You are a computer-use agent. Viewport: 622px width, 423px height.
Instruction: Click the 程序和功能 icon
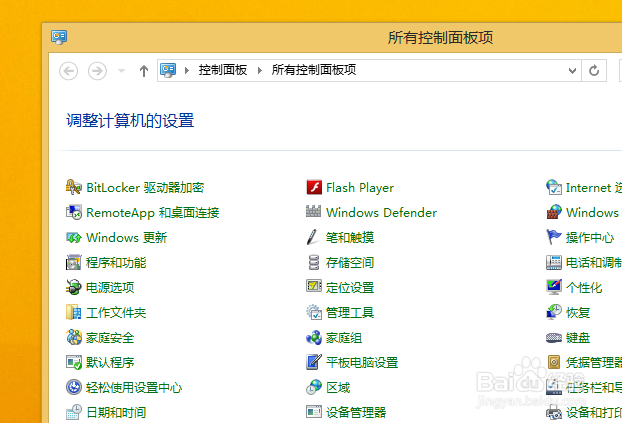point(74,262)
